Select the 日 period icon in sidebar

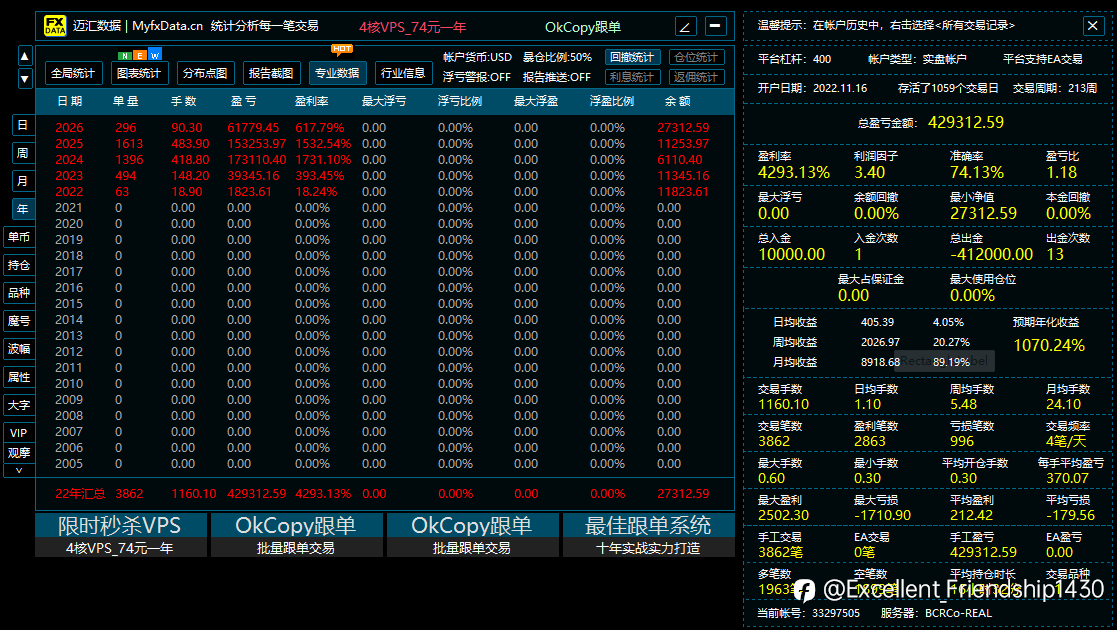[x=23, y=125]
